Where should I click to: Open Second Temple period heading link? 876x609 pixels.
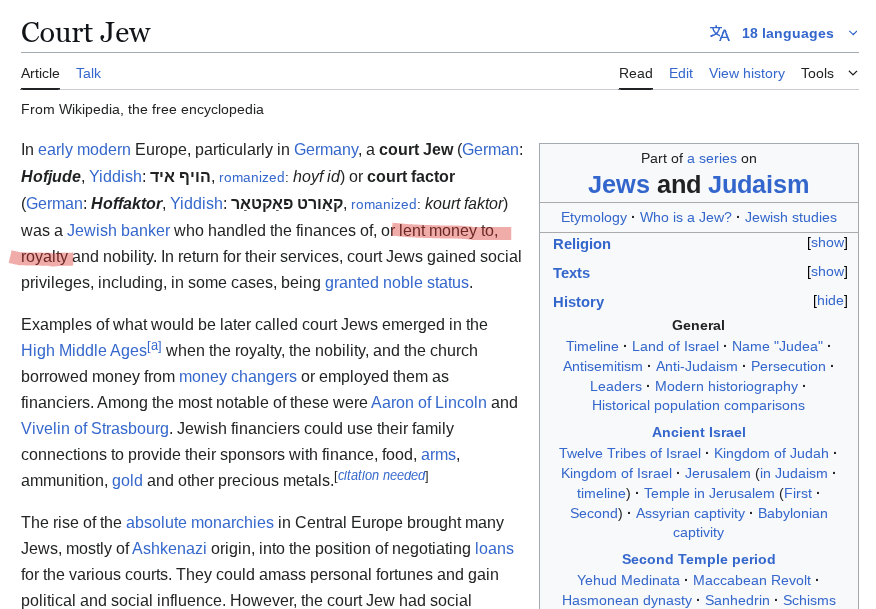698,559
